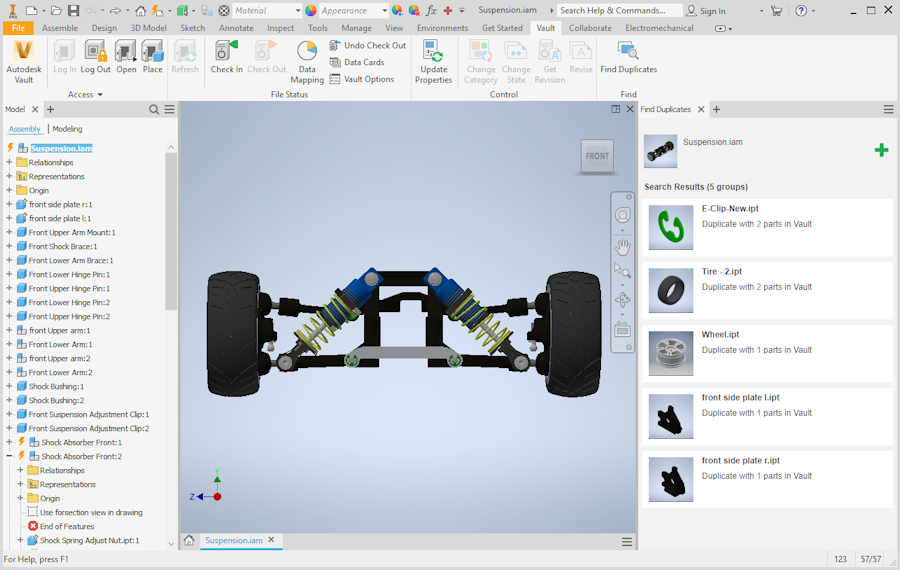900x570 pixels.
Task: Select the Tire - 2.ipt thumbnail
Action: (670, 290)
